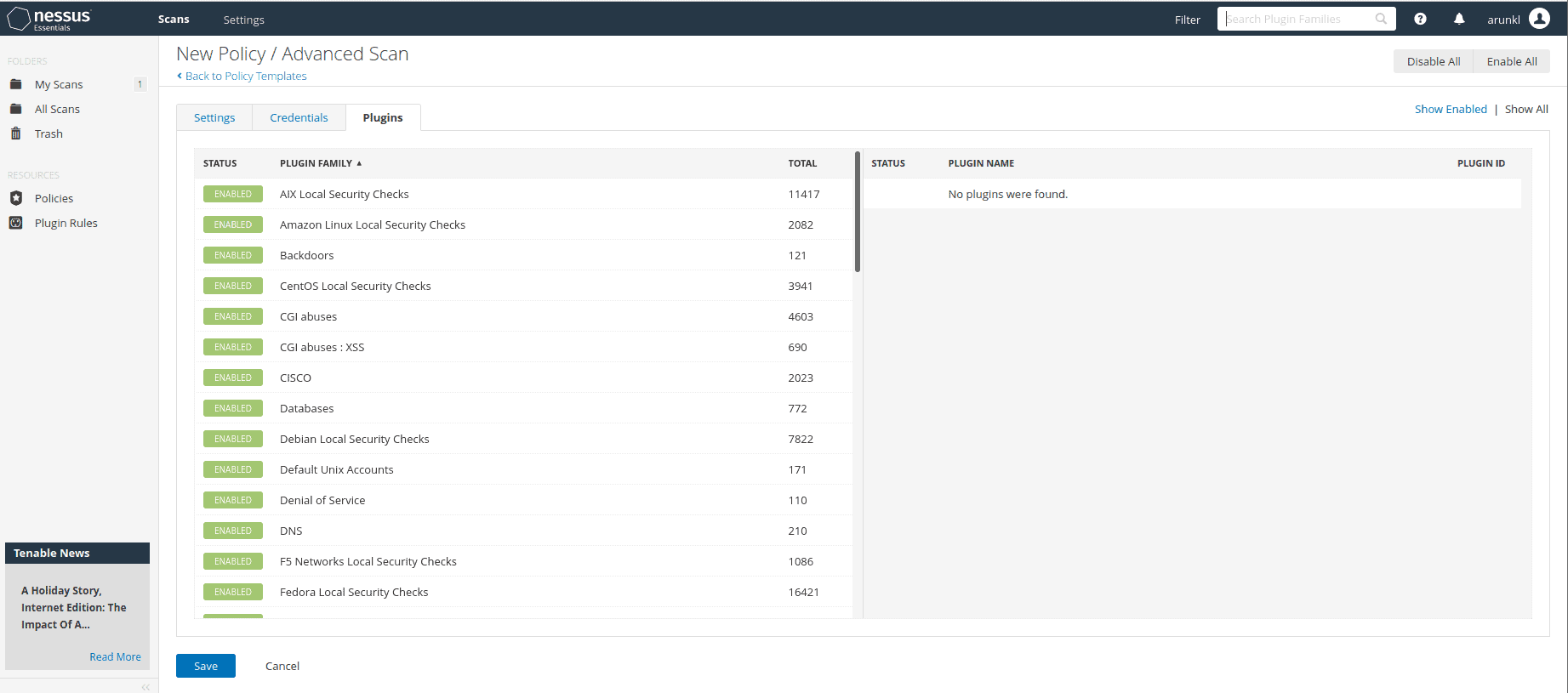Toggle ENABLED status for DNS
1568x693 pixels.
(x=233, y=531)
